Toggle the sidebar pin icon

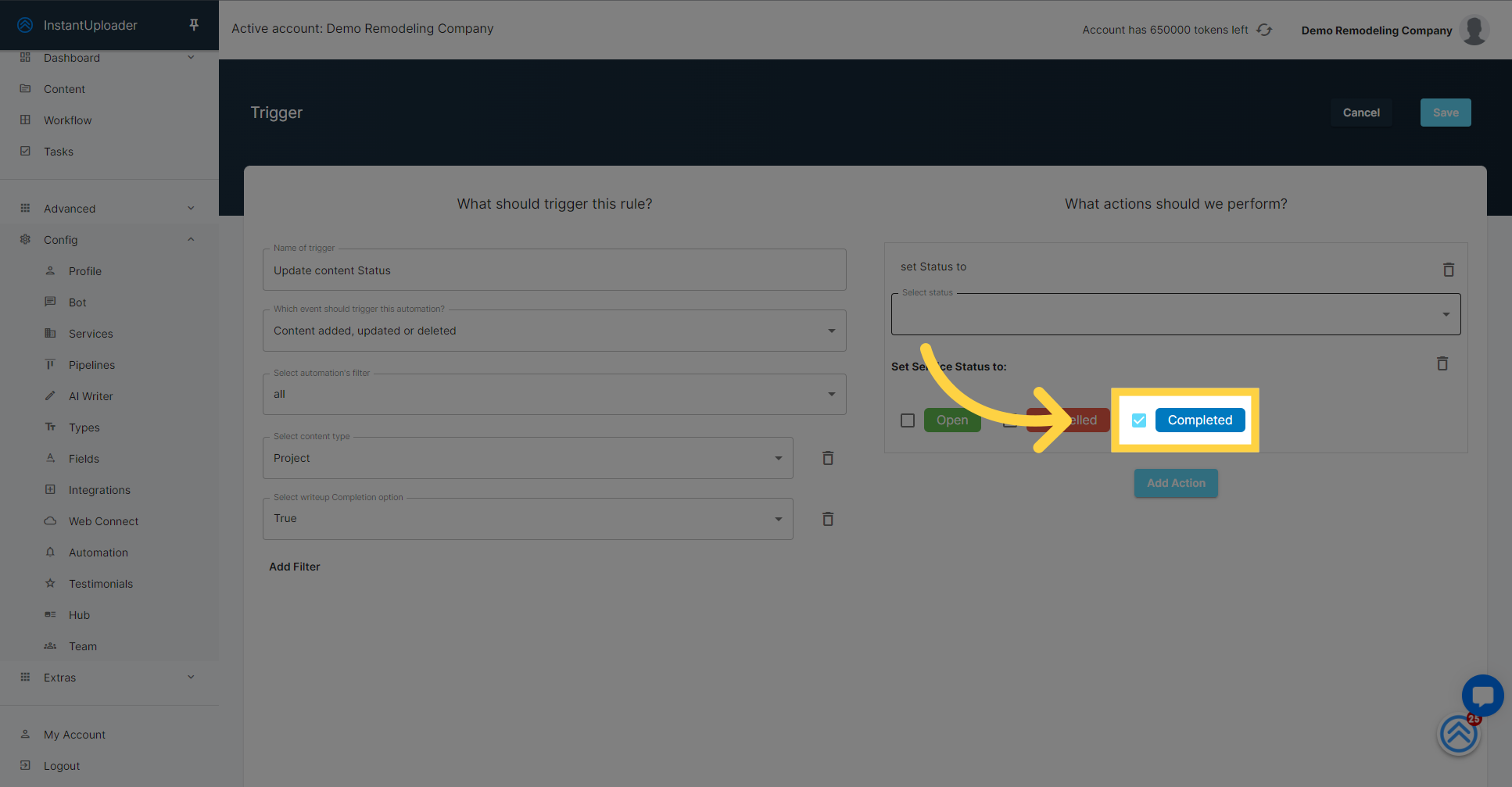[194, 25]
